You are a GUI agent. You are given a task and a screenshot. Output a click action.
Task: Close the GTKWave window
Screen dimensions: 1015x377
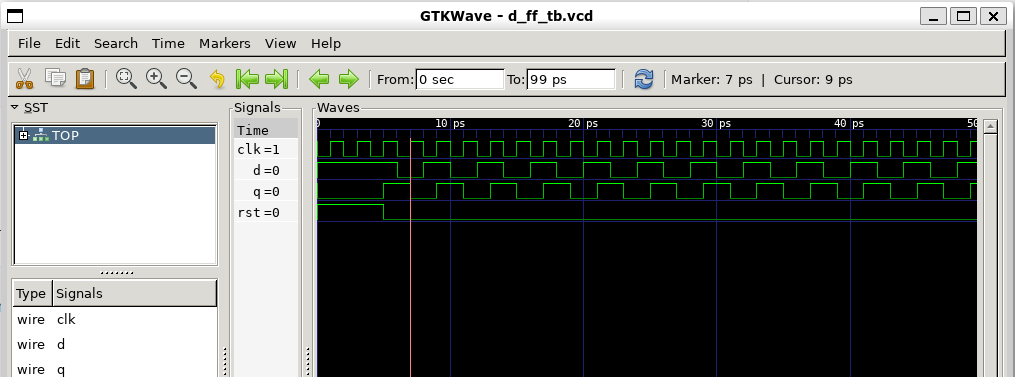coord(994,16)
